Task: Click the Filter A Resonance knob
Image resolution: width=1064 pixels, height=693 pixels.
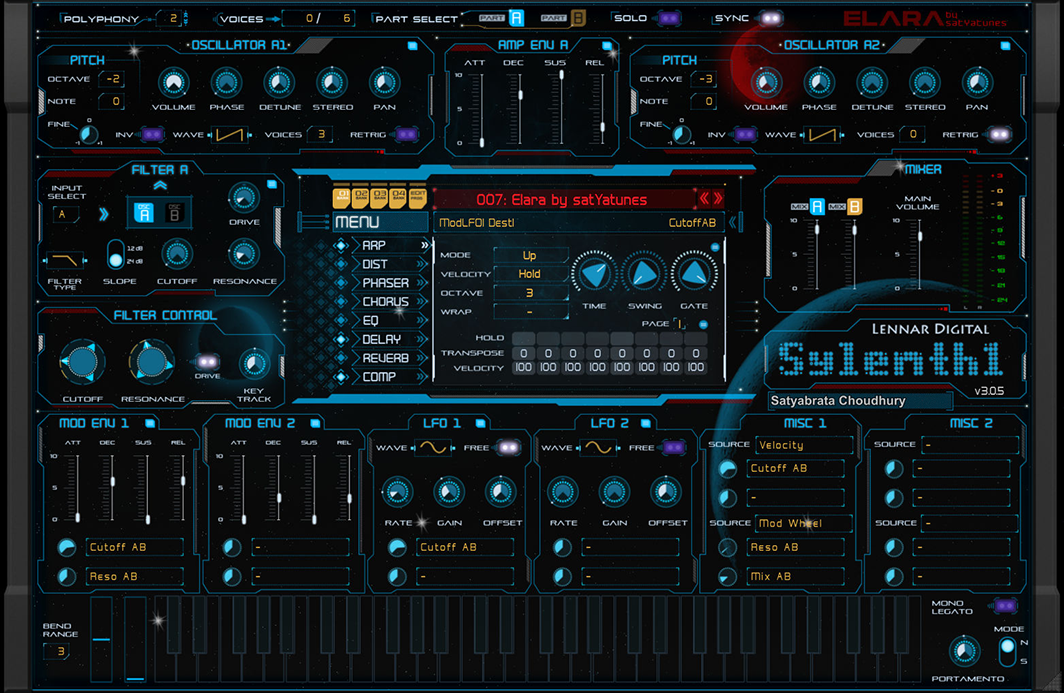Action: pos(244,255)
